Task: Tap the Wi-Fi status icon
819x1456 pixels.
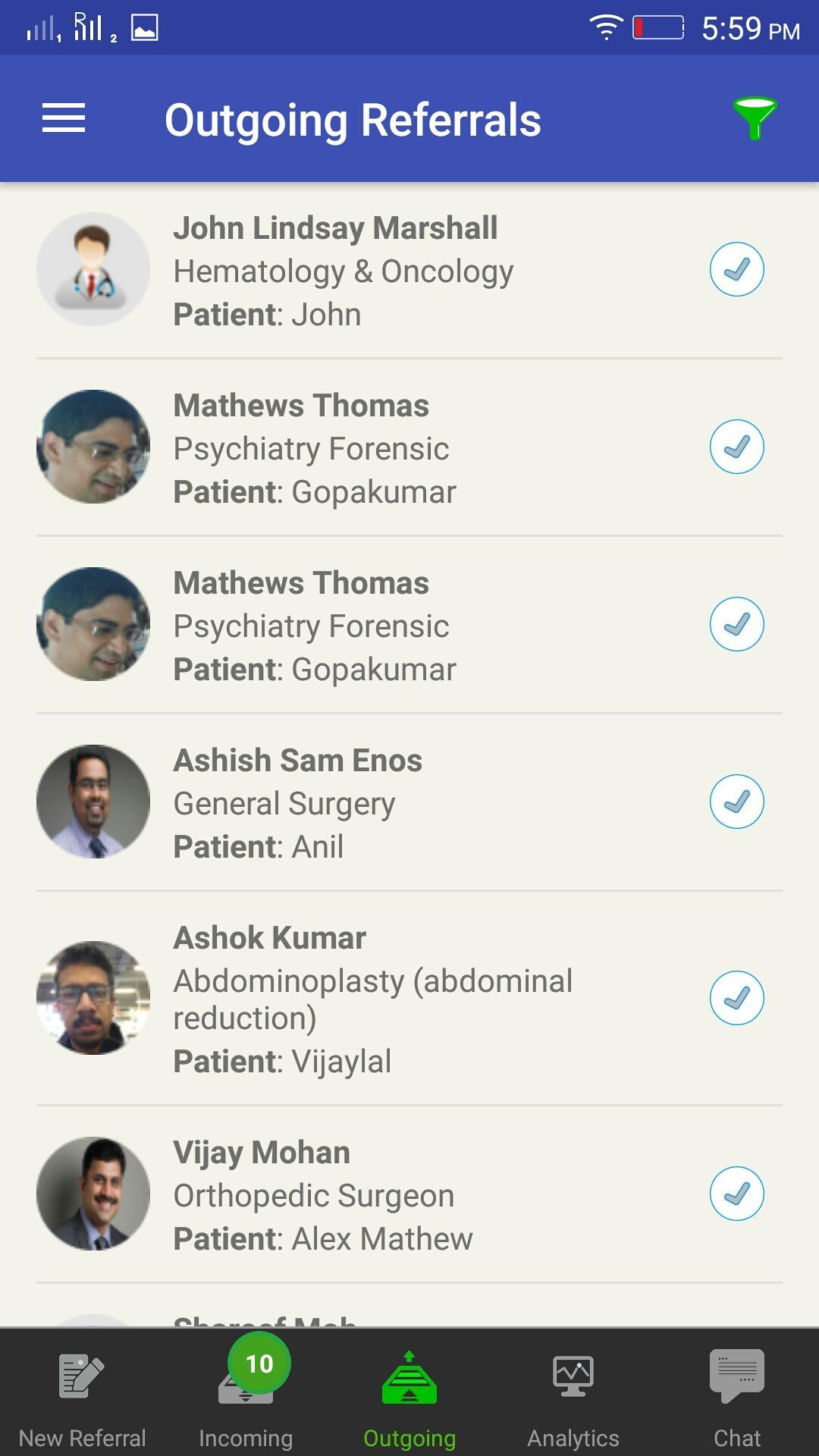Action: tap(606, 28)
